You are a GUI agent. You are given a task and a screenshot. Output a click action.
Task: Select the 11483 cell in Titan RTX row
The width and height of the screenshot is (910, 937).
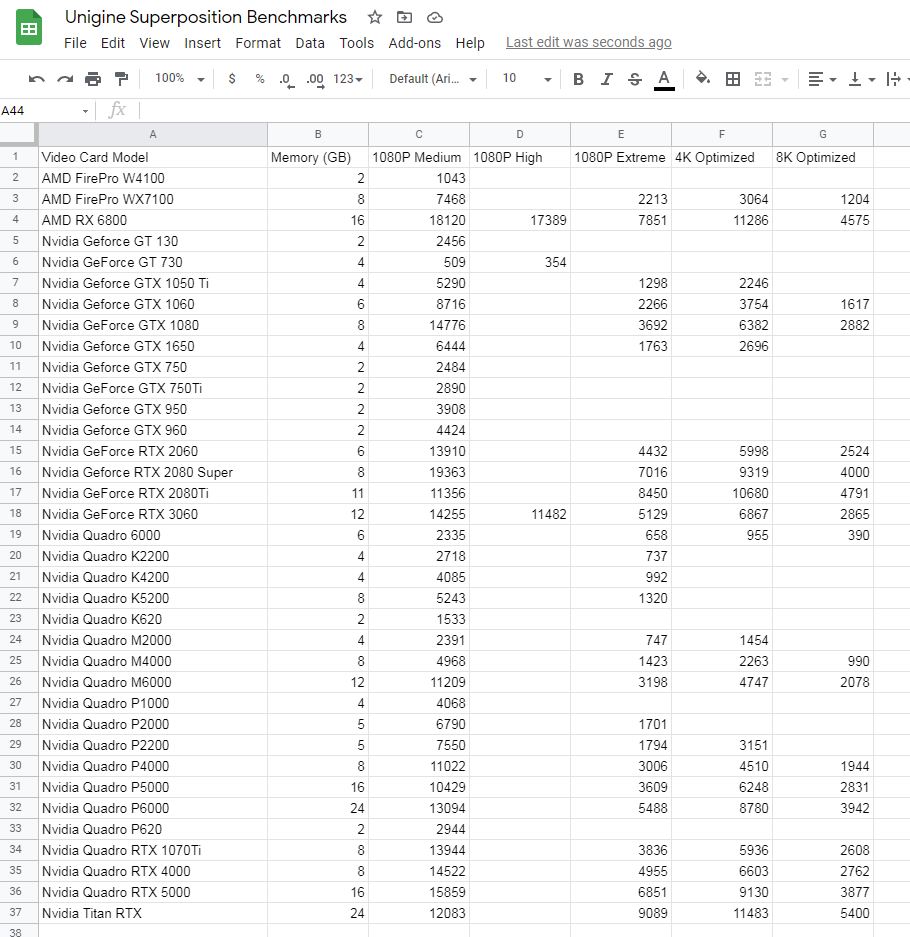point(722,913)
